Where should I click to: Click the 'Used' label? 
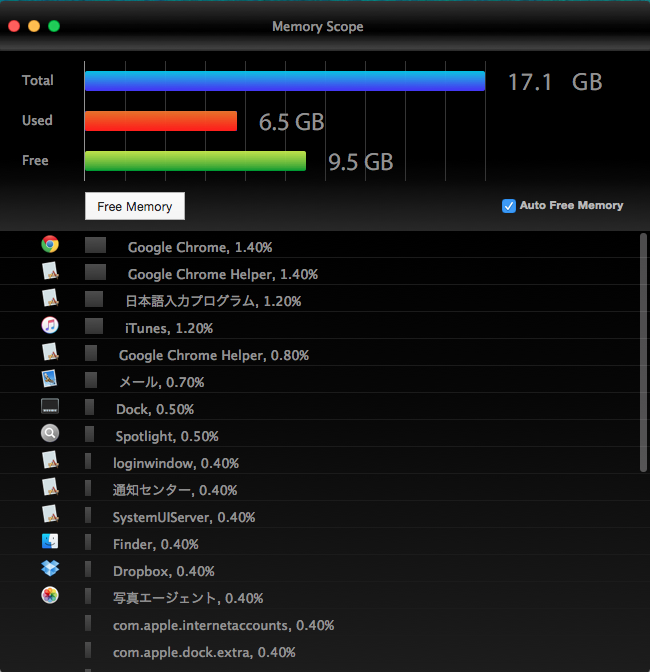pos(37,120)
